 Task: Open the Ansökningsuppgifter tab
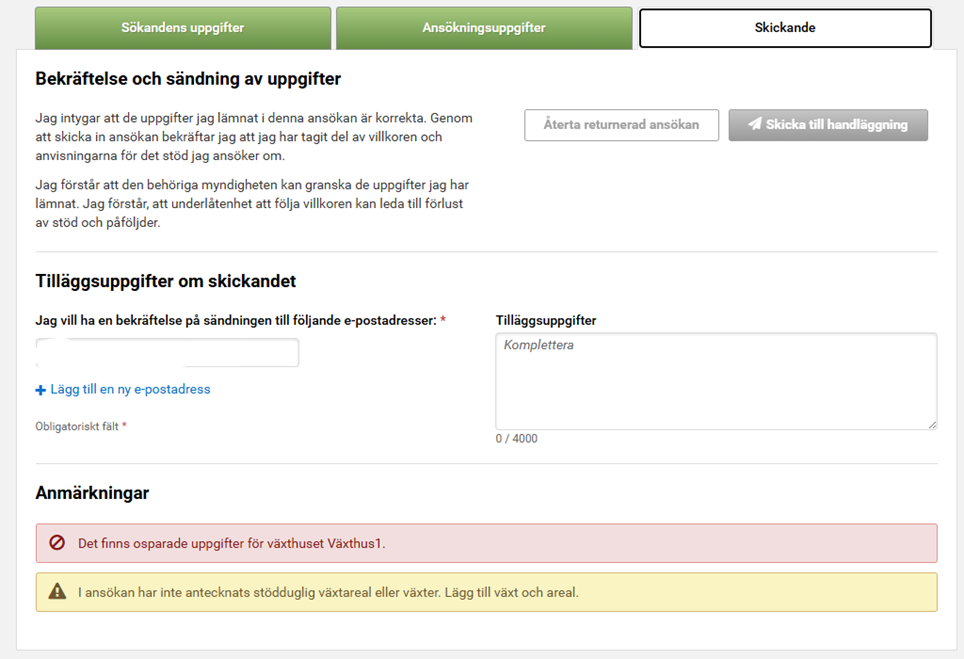click(x=483, y=27)
